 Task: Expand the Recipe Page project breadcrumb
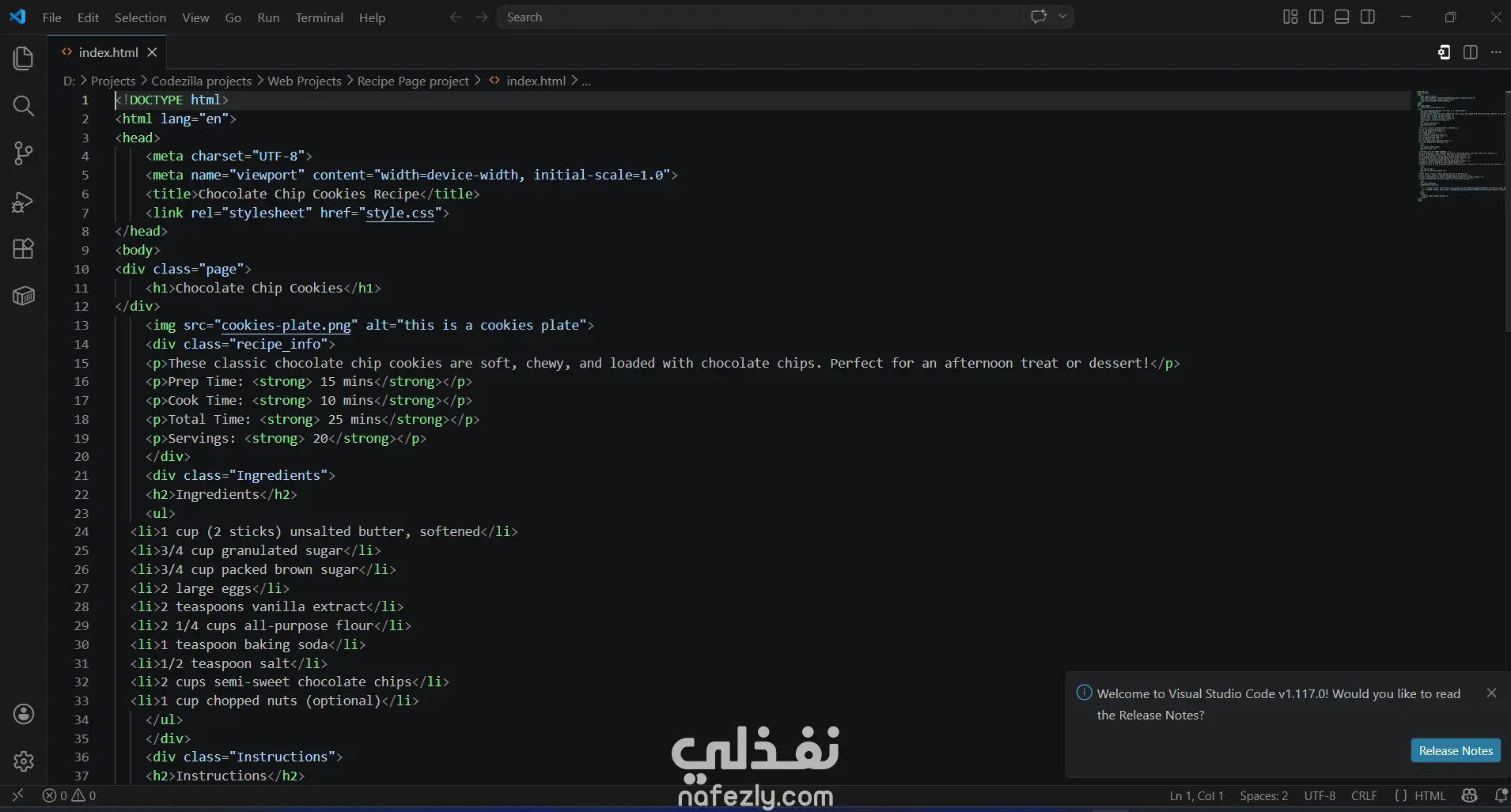413,81
